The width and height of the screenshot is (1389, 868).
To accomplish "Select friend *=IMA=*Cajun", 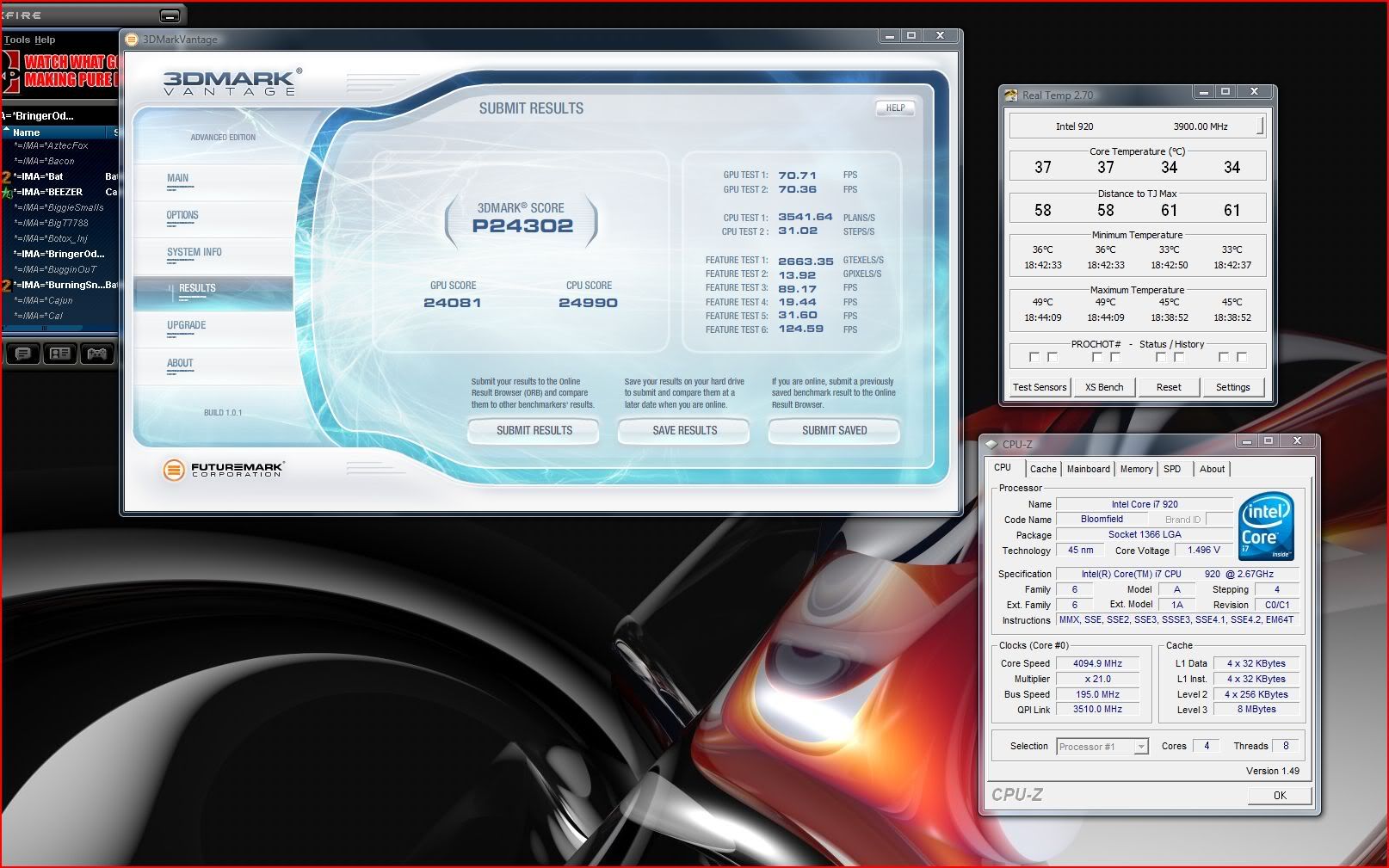I will pyautogui.click(x=43, y=301).
